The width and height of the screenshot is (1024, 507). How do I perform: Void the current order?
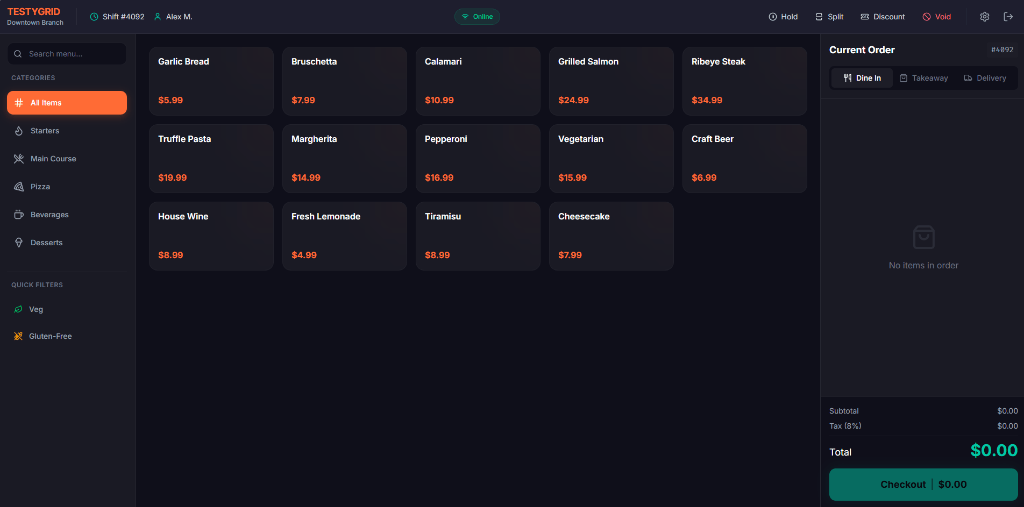point(936,17)
